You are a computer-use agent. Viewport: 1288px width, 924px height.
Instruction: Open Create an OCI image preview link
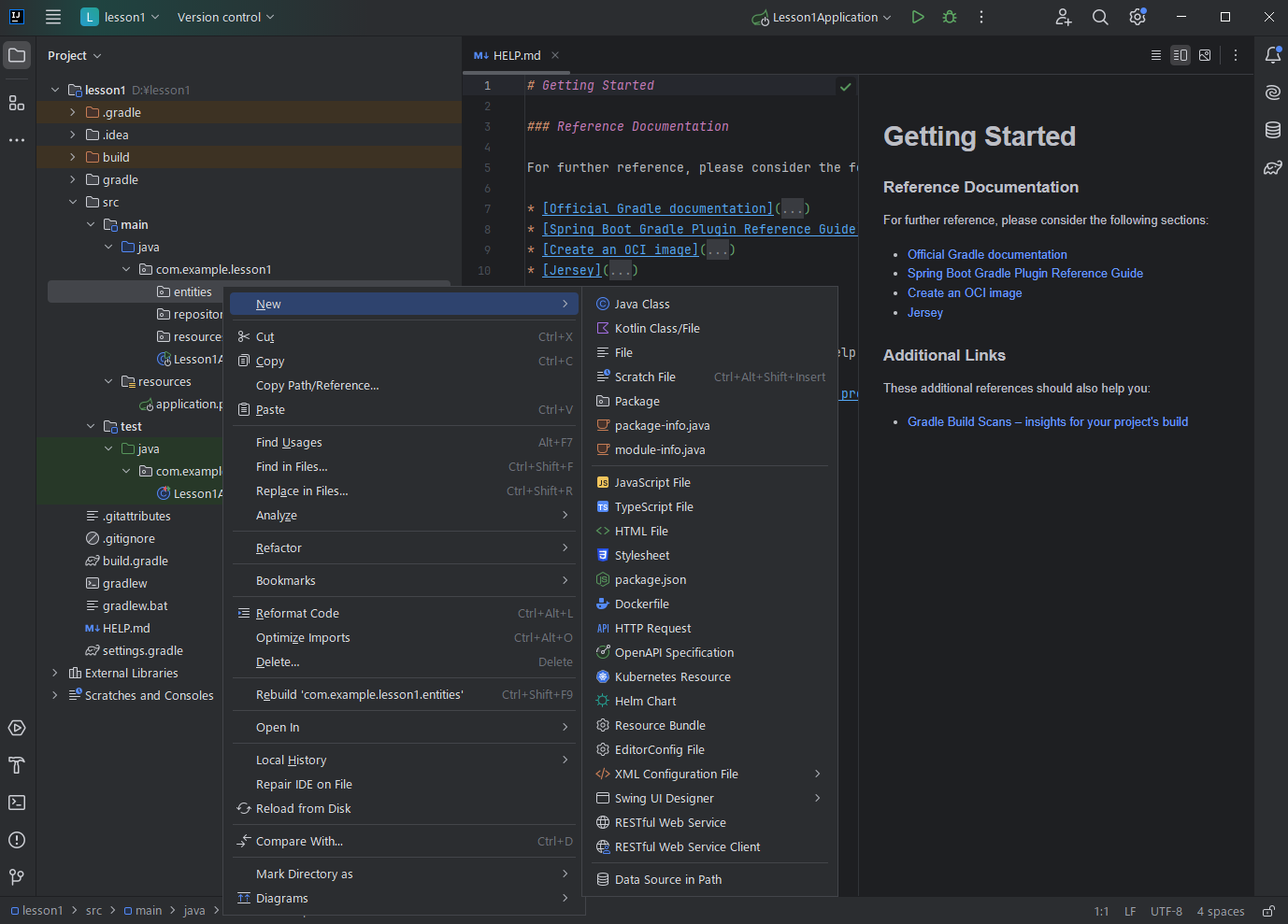coord(965,292)
